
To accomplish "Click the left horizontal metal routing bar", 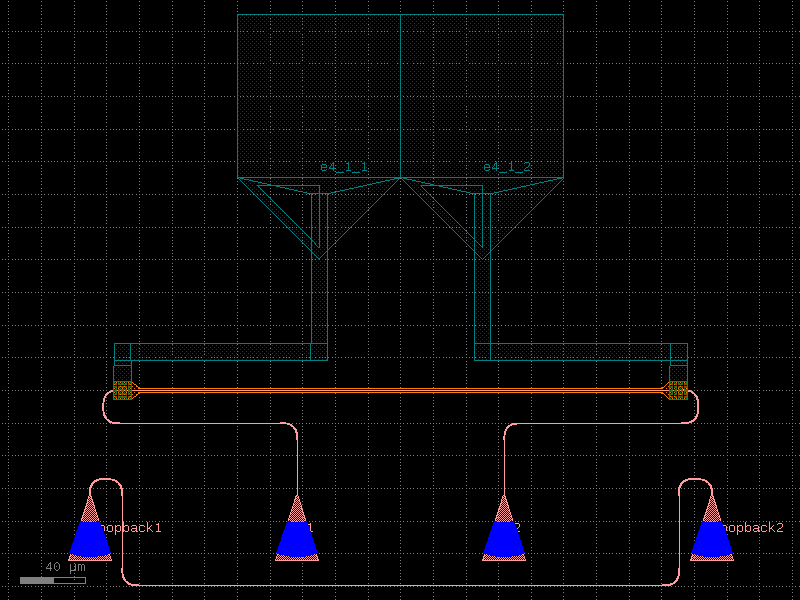I will pyautogui.click(x=221, y=352).
